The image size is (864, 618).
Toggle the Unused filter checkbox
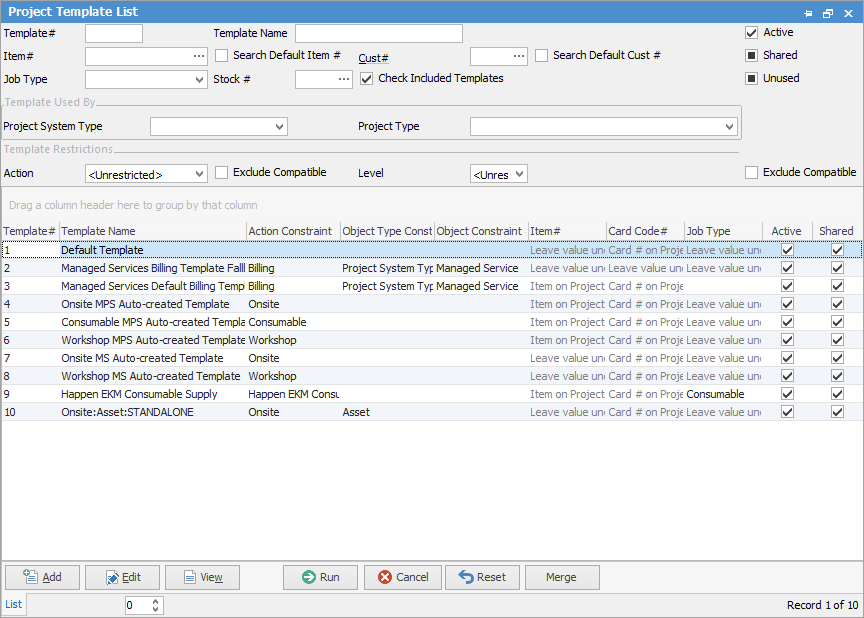pos(751,79)
